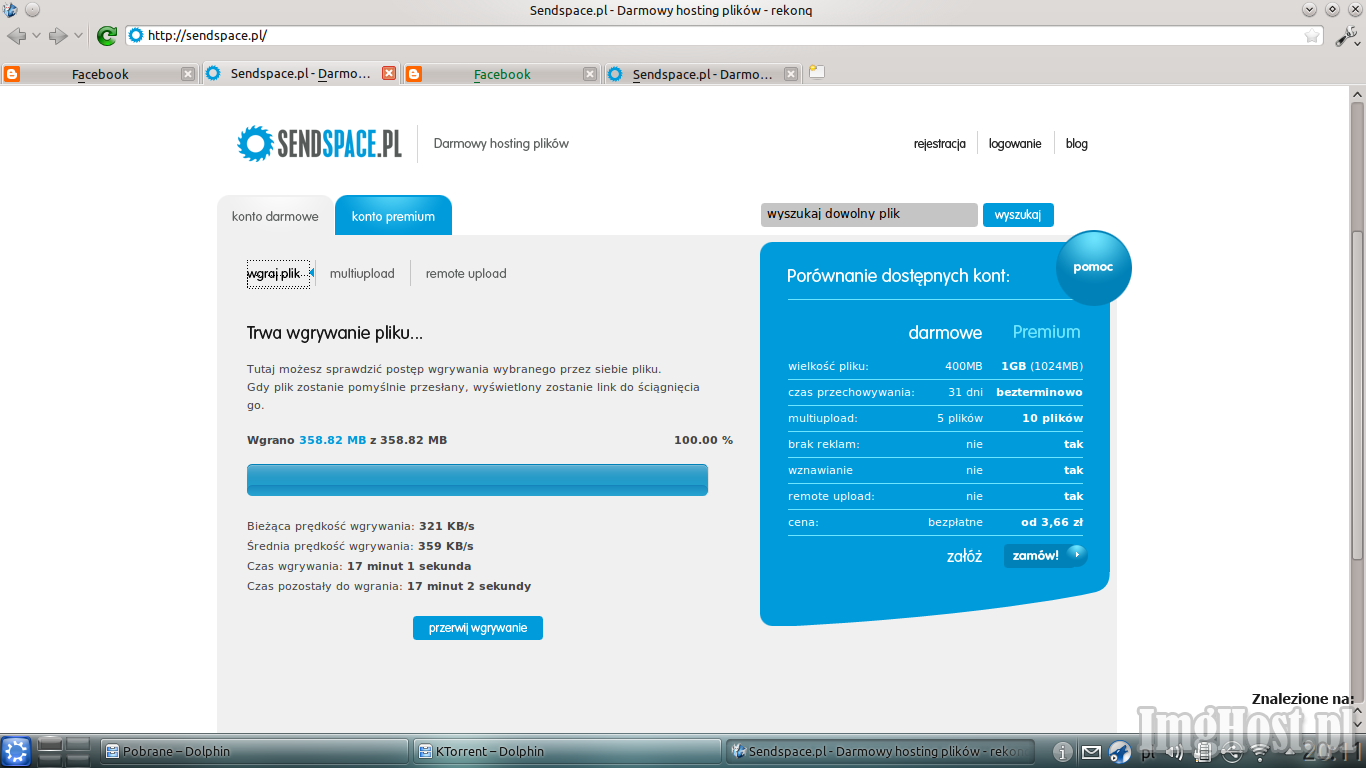Viewport: 1366px width, 768px height.
Task: Open the back history dropdown arrow
Action: 36,36
